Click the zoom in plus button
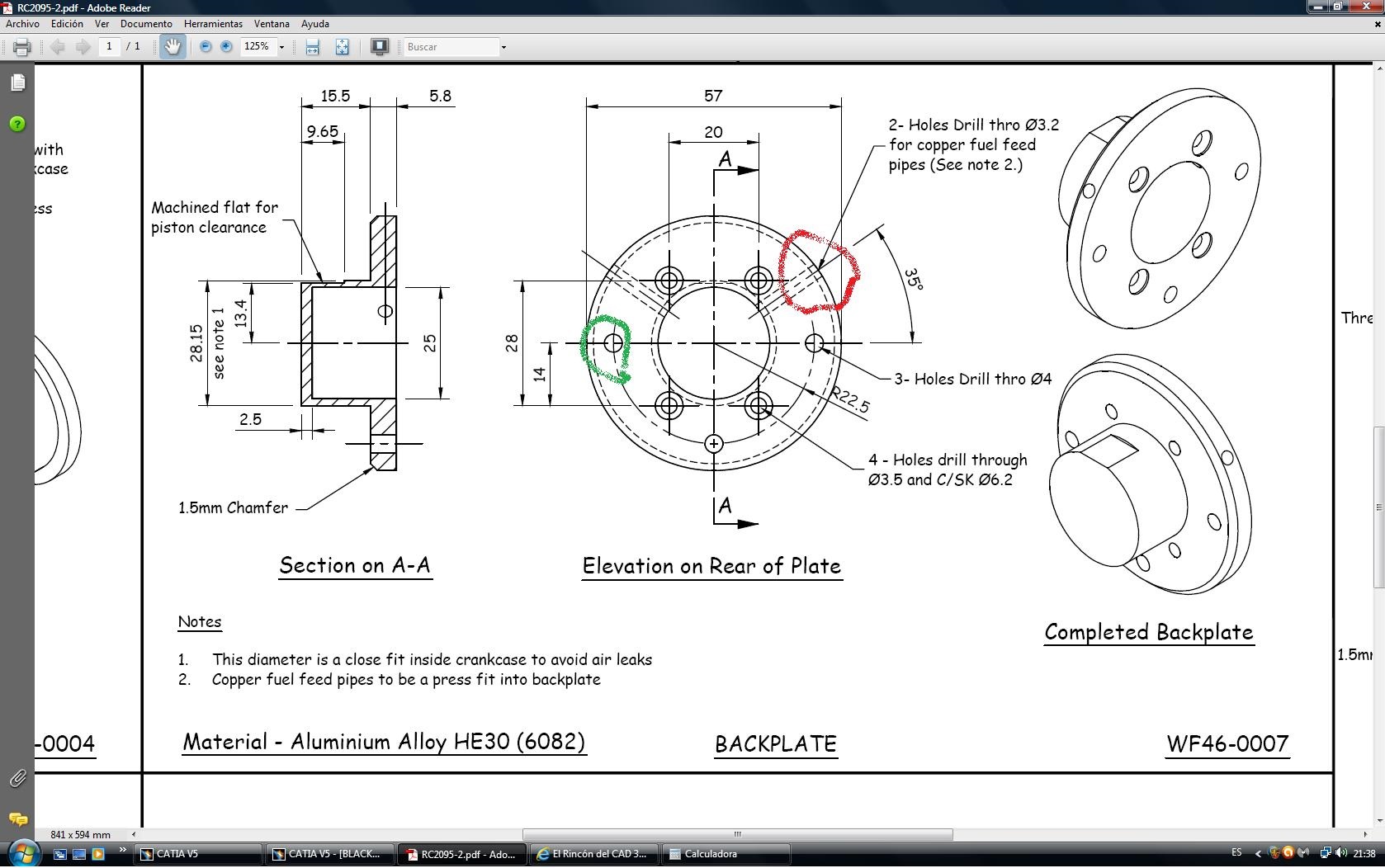Screen dimensions: 1385x868 (x=226, y=47)
